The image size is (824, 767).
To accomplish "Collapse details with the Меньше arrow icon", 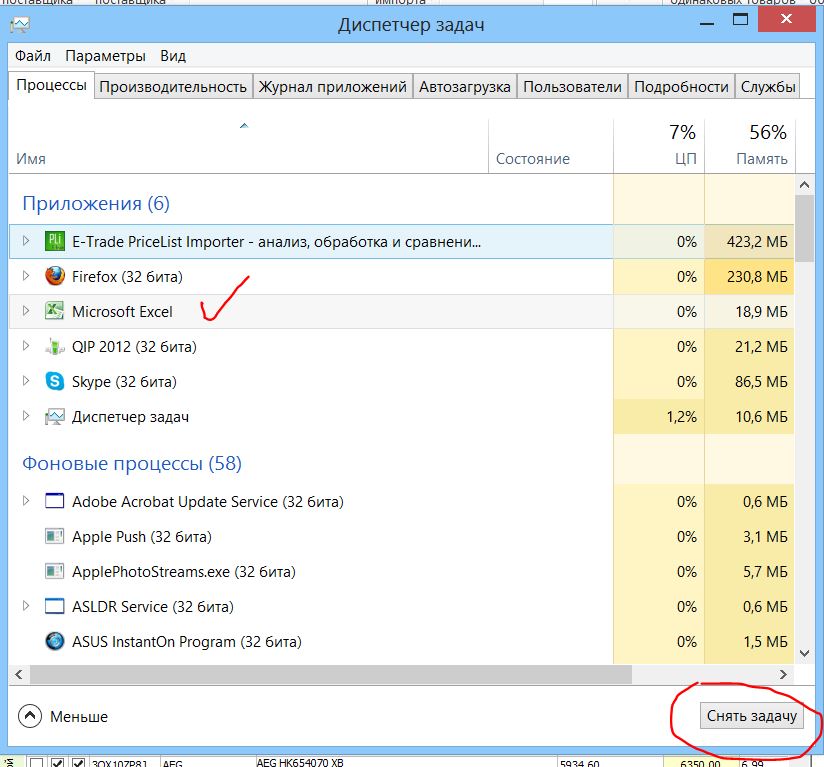I will [30, 716].
